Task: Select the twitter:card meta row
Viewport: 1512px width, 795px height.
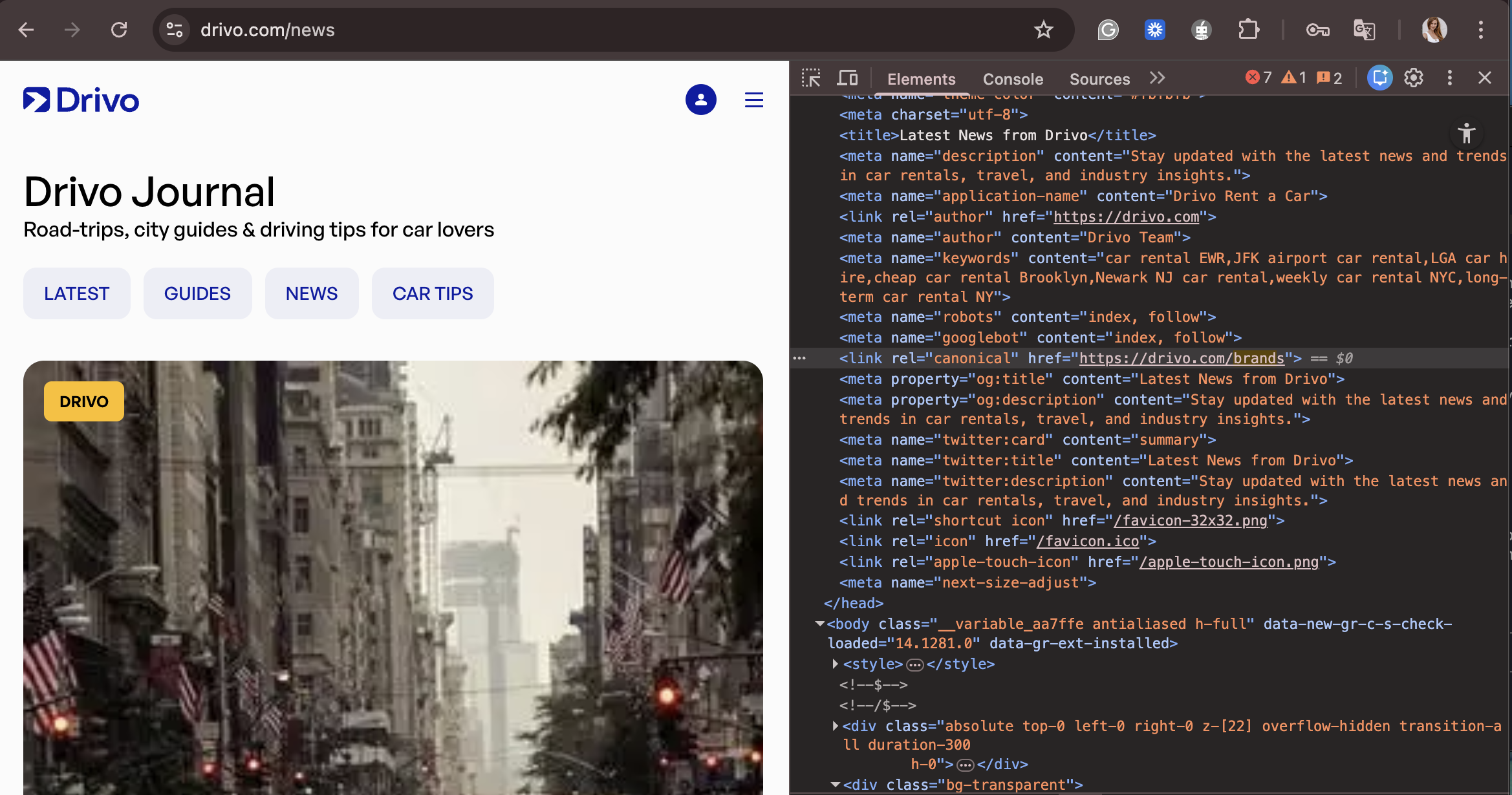Action: tap(1149, 440)
